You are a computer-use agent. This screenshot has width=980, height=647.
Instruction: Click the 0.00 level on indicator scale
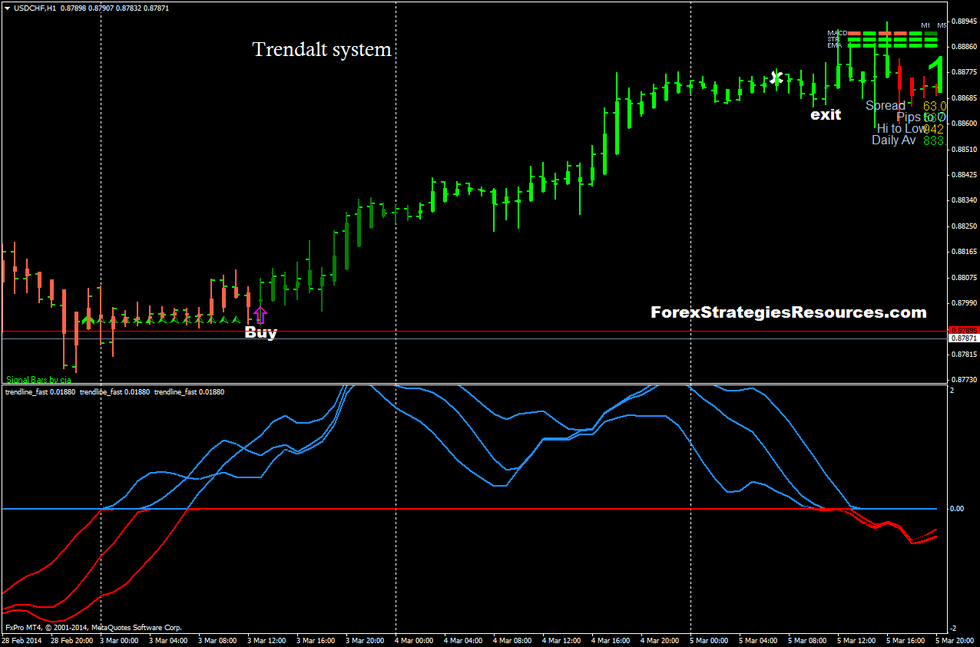(957, 509)
